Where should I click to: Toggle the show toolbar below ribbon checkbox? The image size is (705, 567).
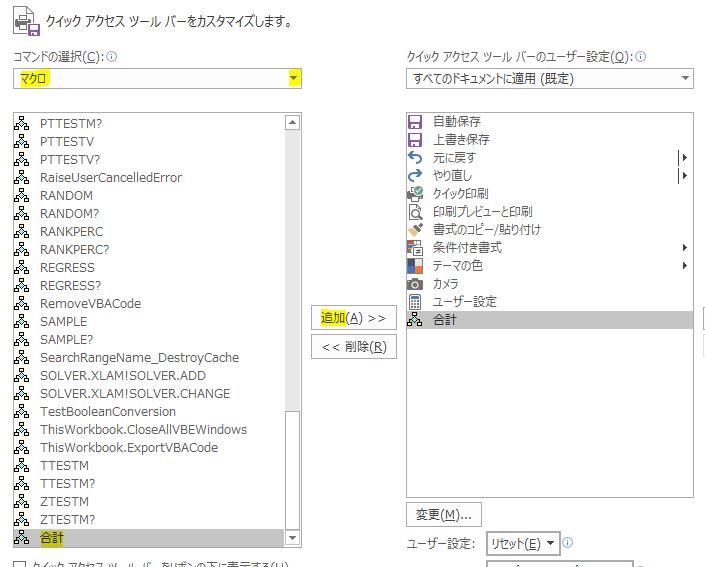pyautogui.click(x=20, y=564)
